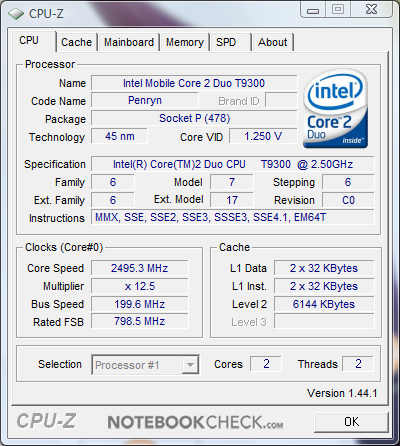Viewport: 400px width, 446px height.
Task: Go to the About tab
Action: (273, 42)
